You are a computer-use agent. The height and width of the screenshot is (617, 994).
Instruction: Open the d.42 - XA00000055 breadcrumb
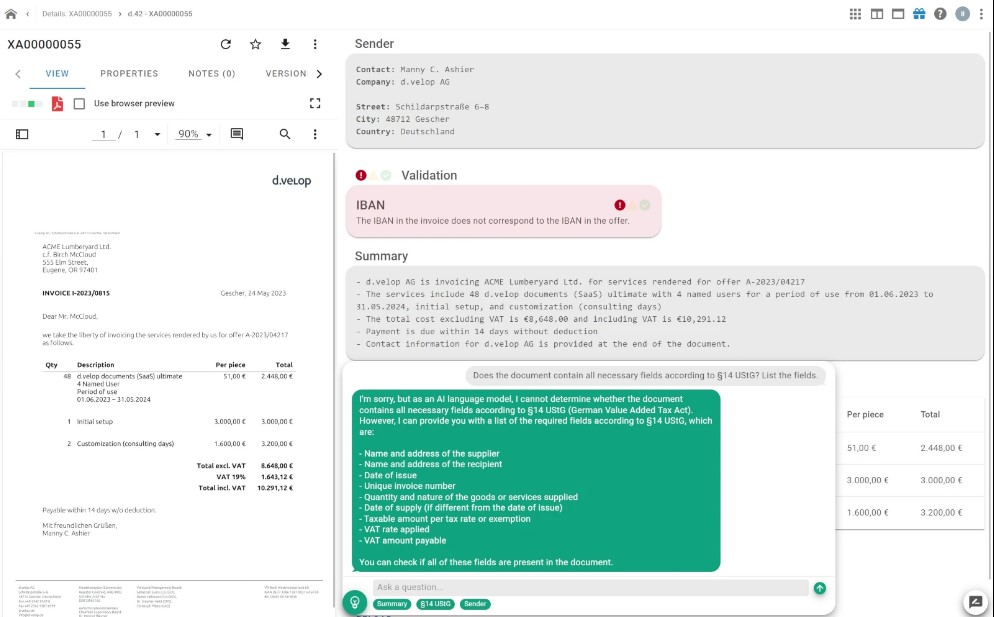(x=160, y=13)
